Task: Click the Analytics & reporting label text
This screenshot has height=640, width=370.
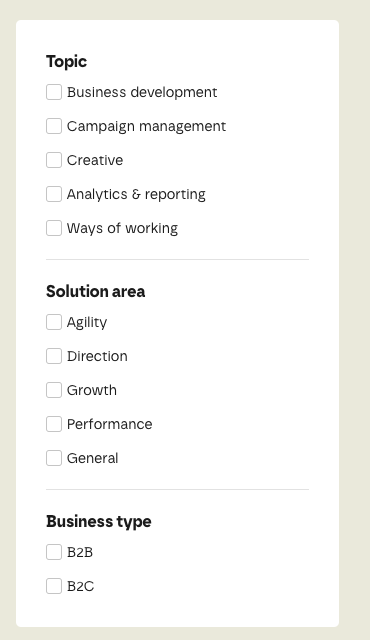Action: (x=136, y=195)
